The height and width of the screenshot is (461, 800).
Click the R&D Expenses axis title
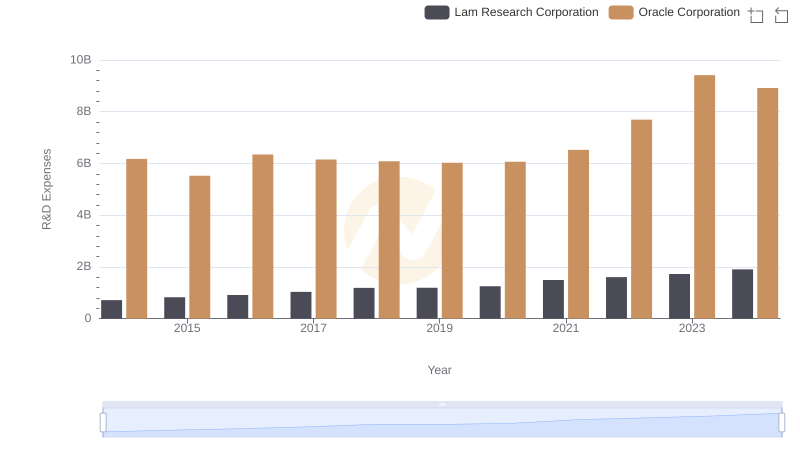coord(46,189)
